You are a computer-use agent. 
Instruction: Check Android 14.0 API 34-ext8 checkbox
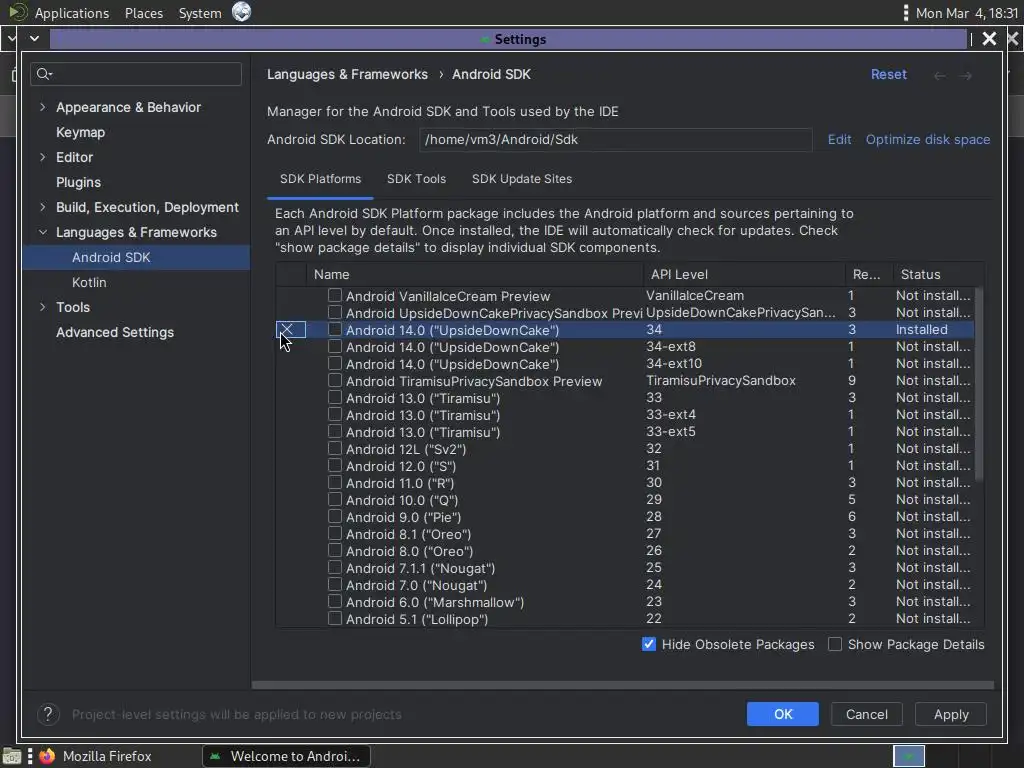point(334,346)
